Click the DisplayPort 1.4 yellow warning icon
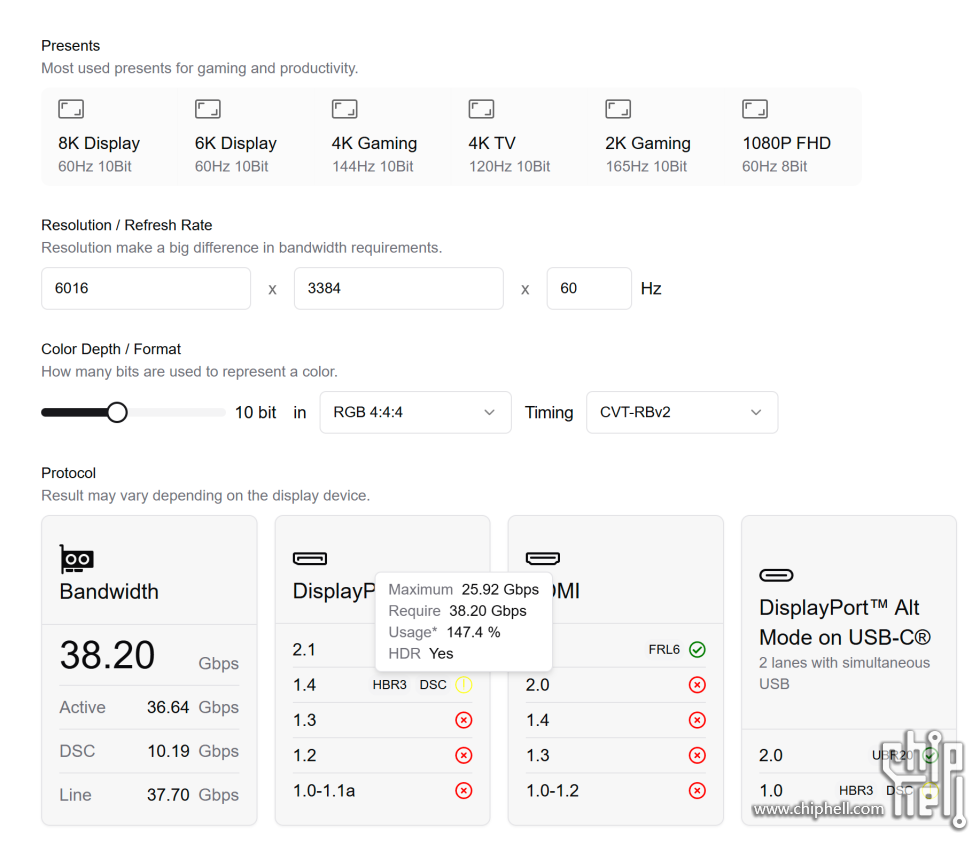Viewport: 980px width, 844px height. 464,685
